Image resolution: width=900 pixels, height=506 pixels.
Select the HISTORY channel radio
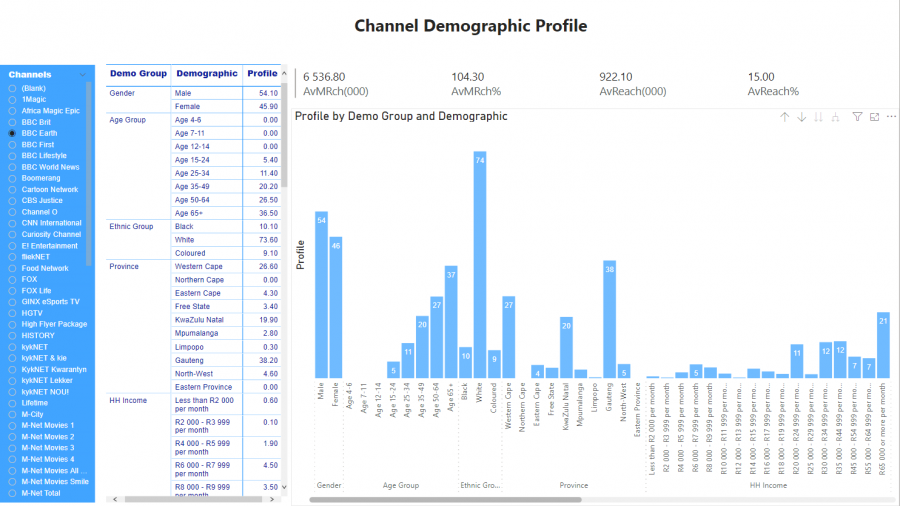click(x=12, y=336)
